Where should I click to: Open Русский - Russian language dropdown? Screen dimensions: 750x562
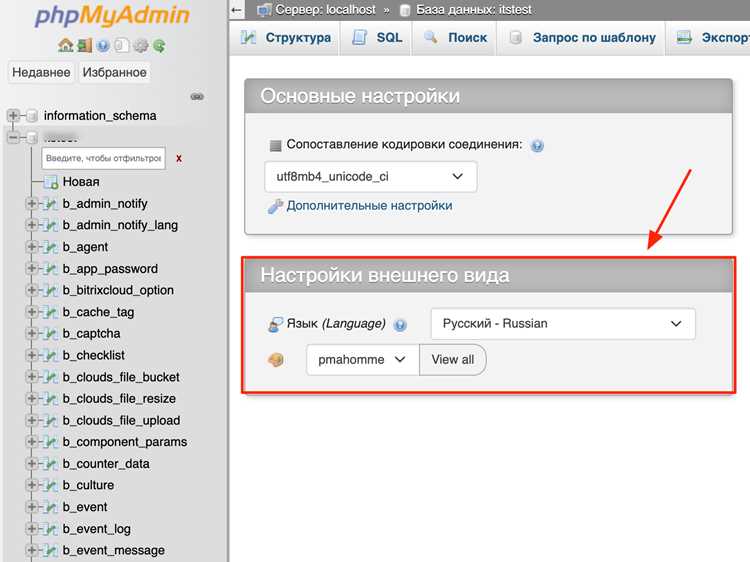(x=563, y=324)
